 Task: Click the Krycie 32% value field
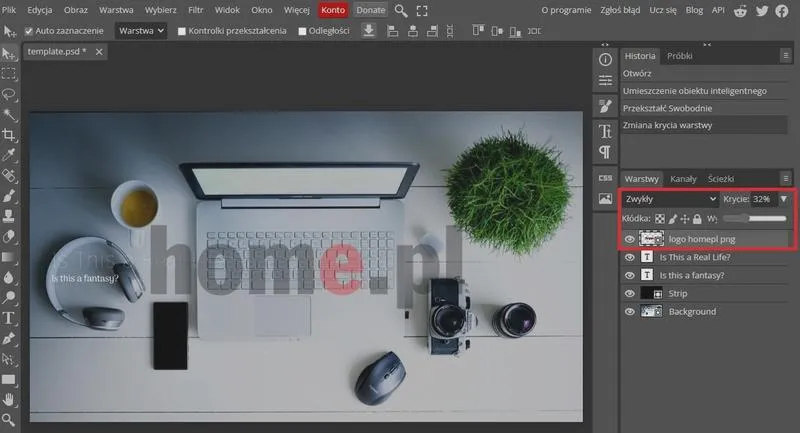pyautogui.click(x=763, y=199)
